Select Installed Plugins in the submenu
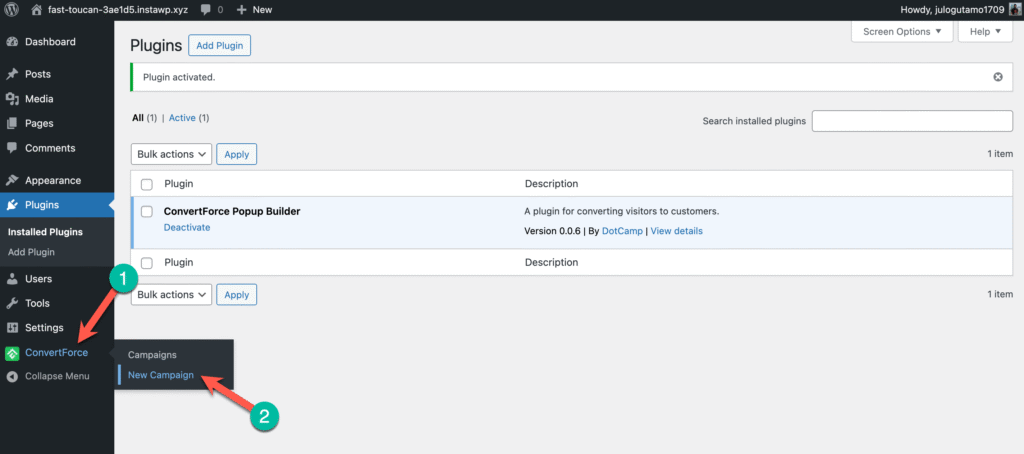Screen dimensions: 1024x454 click(45, 232)
